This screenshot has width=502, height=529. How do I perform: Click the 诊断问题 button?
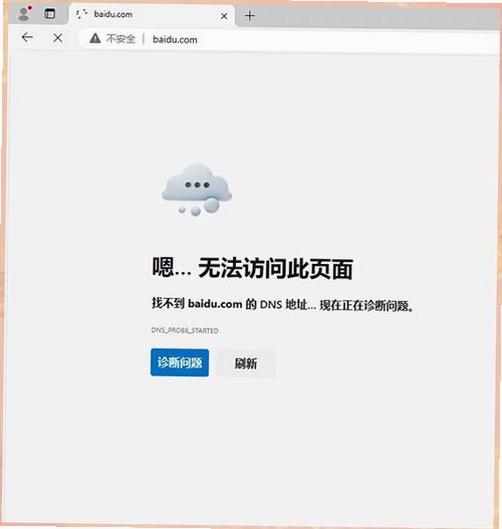(179, 363)
